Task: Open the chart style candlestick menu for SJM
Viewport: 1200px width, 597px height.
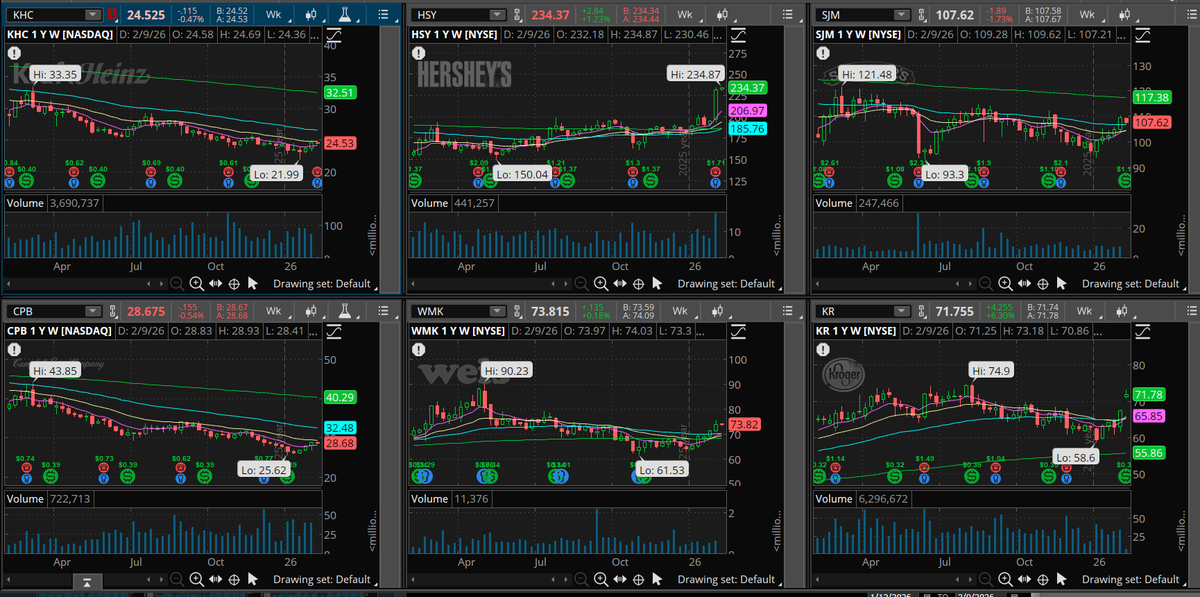Action: [1124, 15]
